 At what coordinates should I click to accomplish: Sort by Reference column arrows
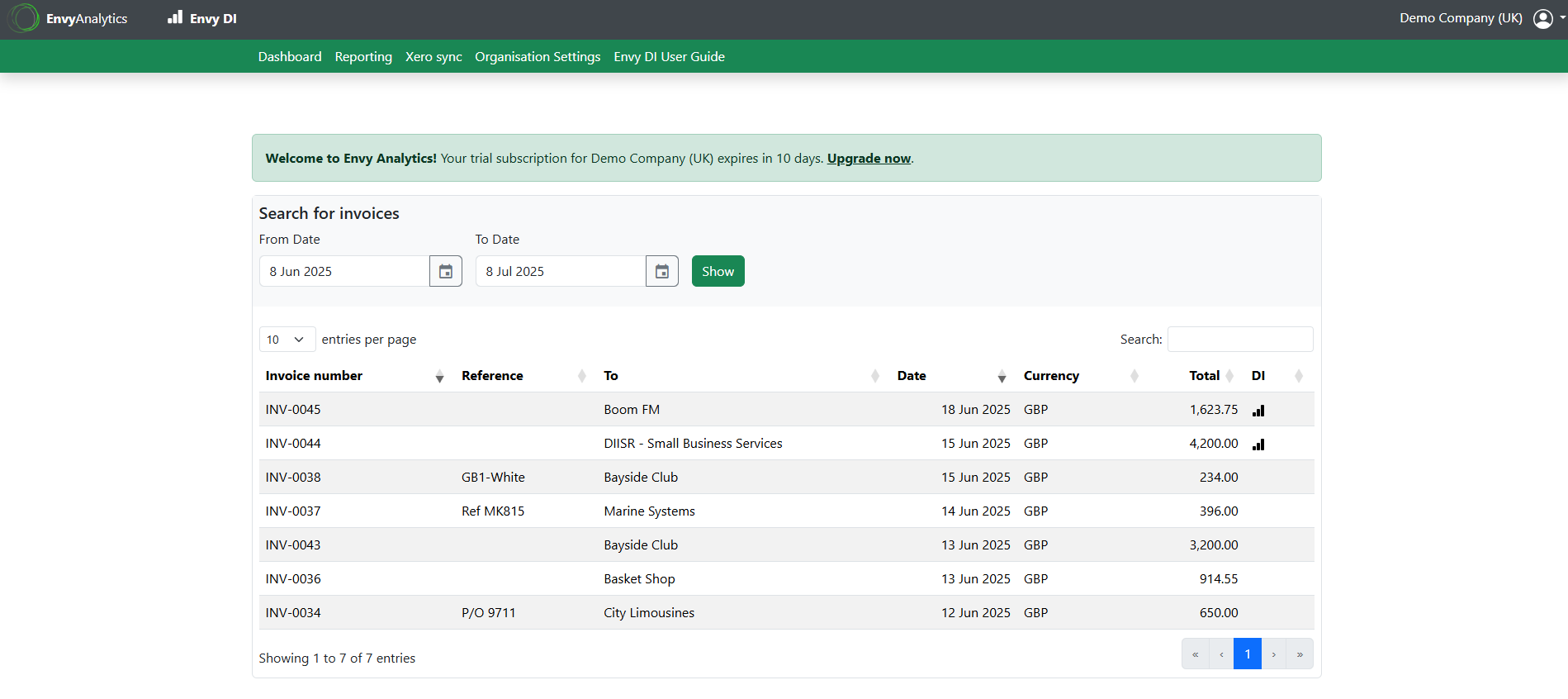582,376
